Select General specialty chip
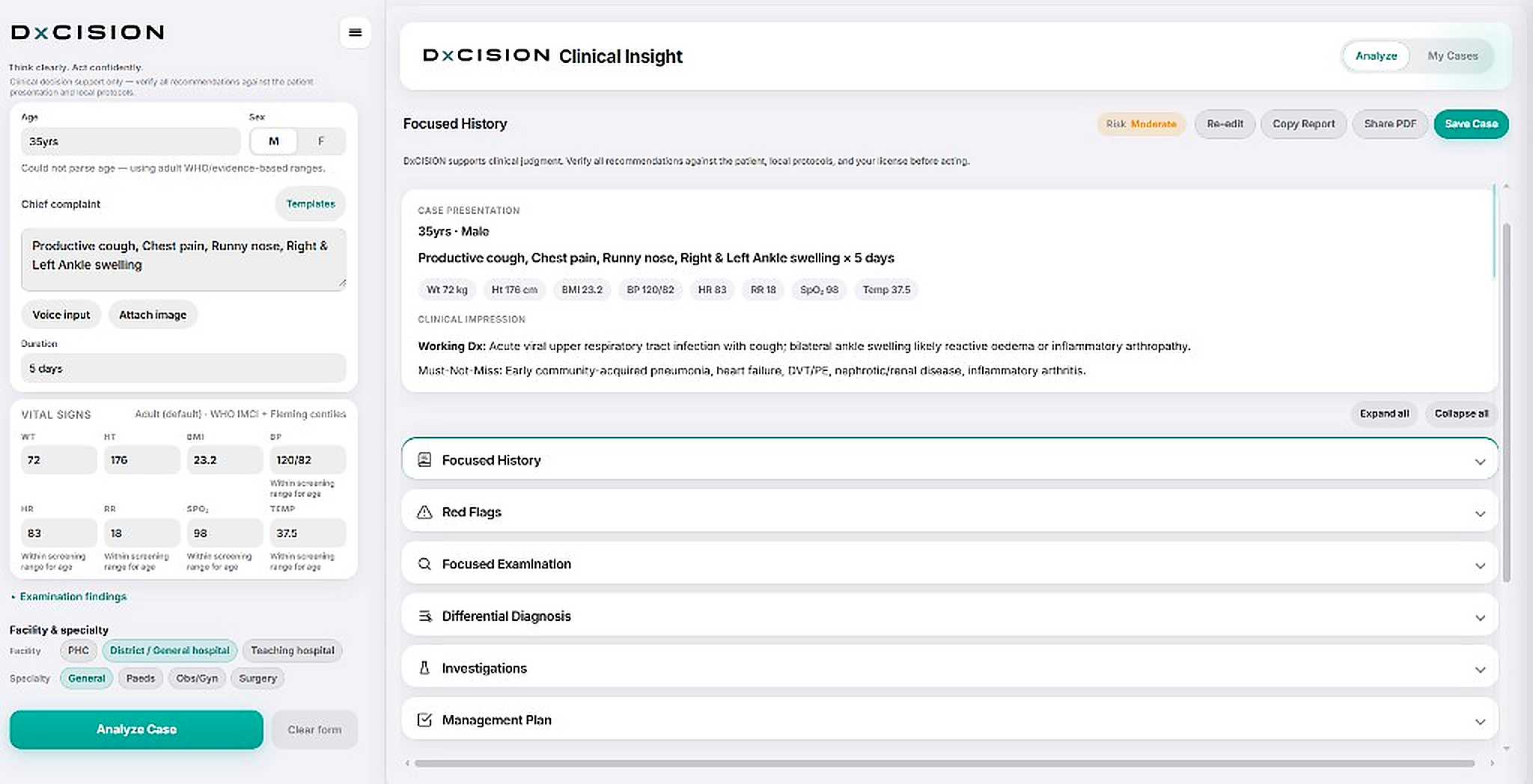 coord(87,679)
